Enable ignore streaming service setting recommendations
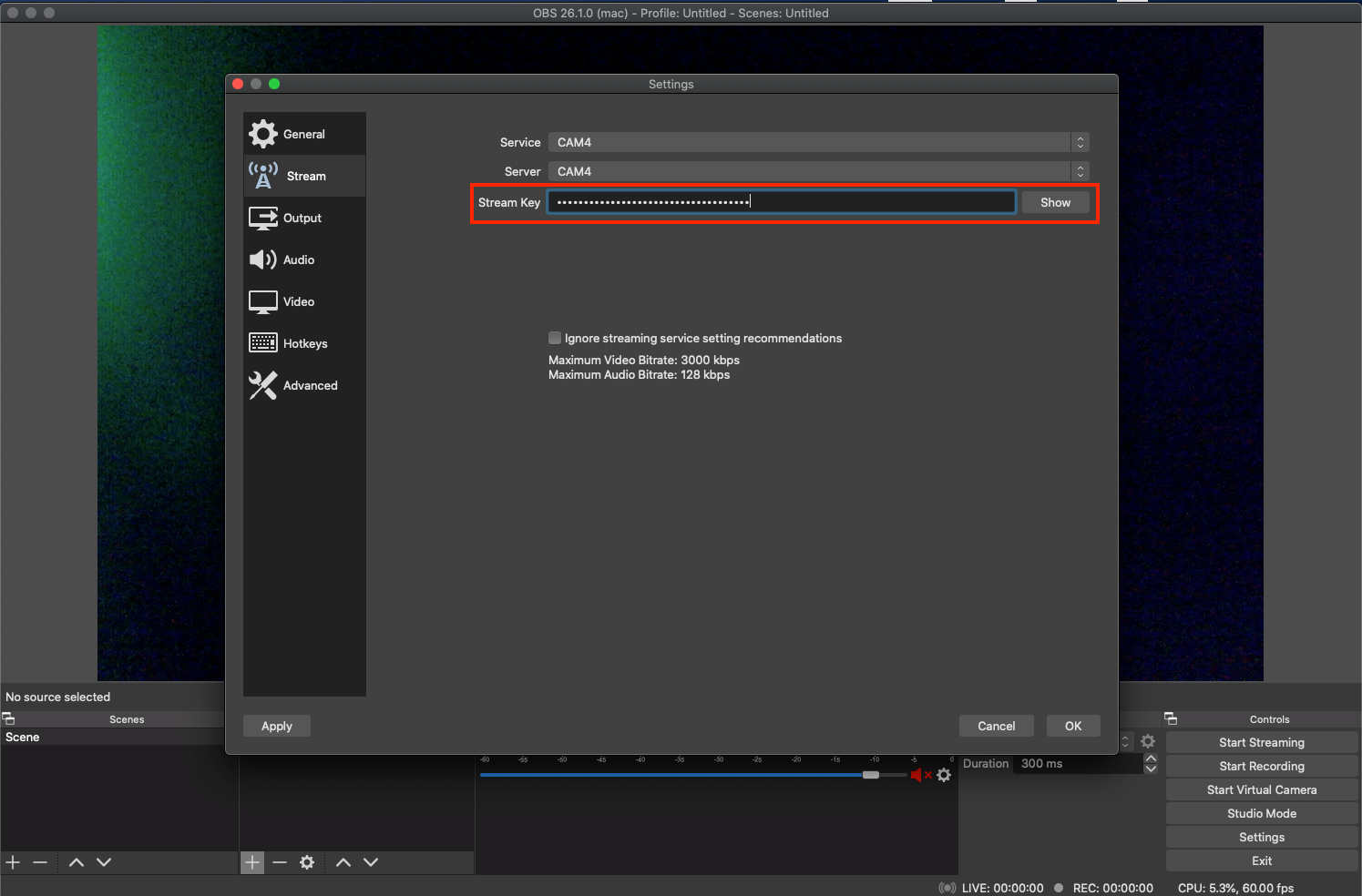This screenshot has height=896, width=1362. 555,338
